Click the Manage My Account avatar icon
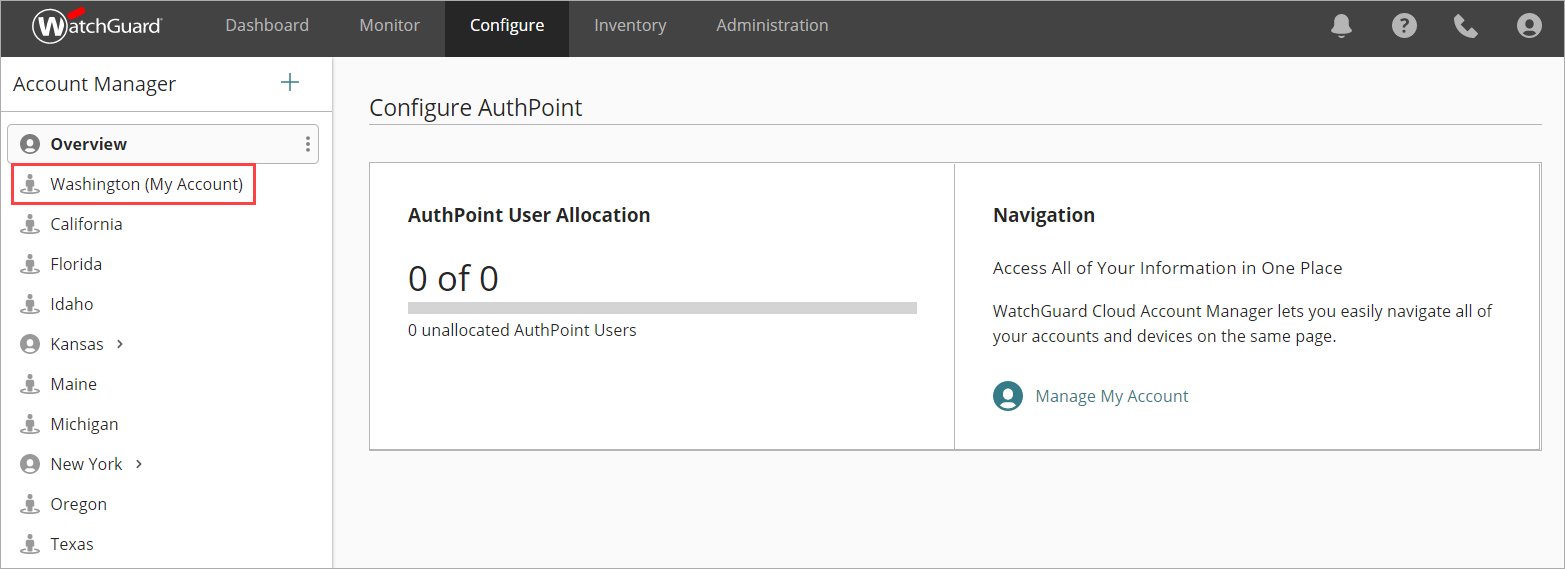Image resolution: width=1565 pixels, height=569 pixels. [1007, 396]
